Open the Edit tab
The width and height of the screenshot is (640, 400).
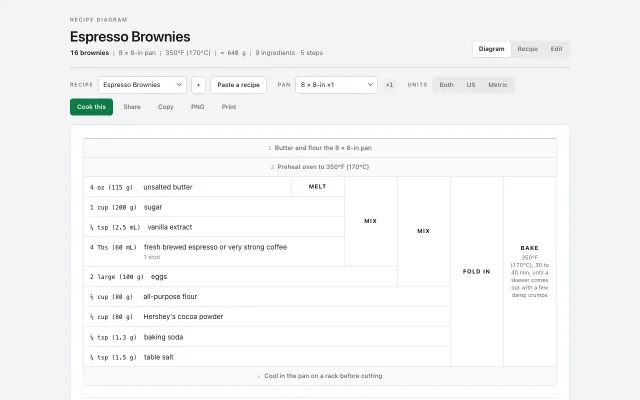pyautogui.click(x=556, y=49)
